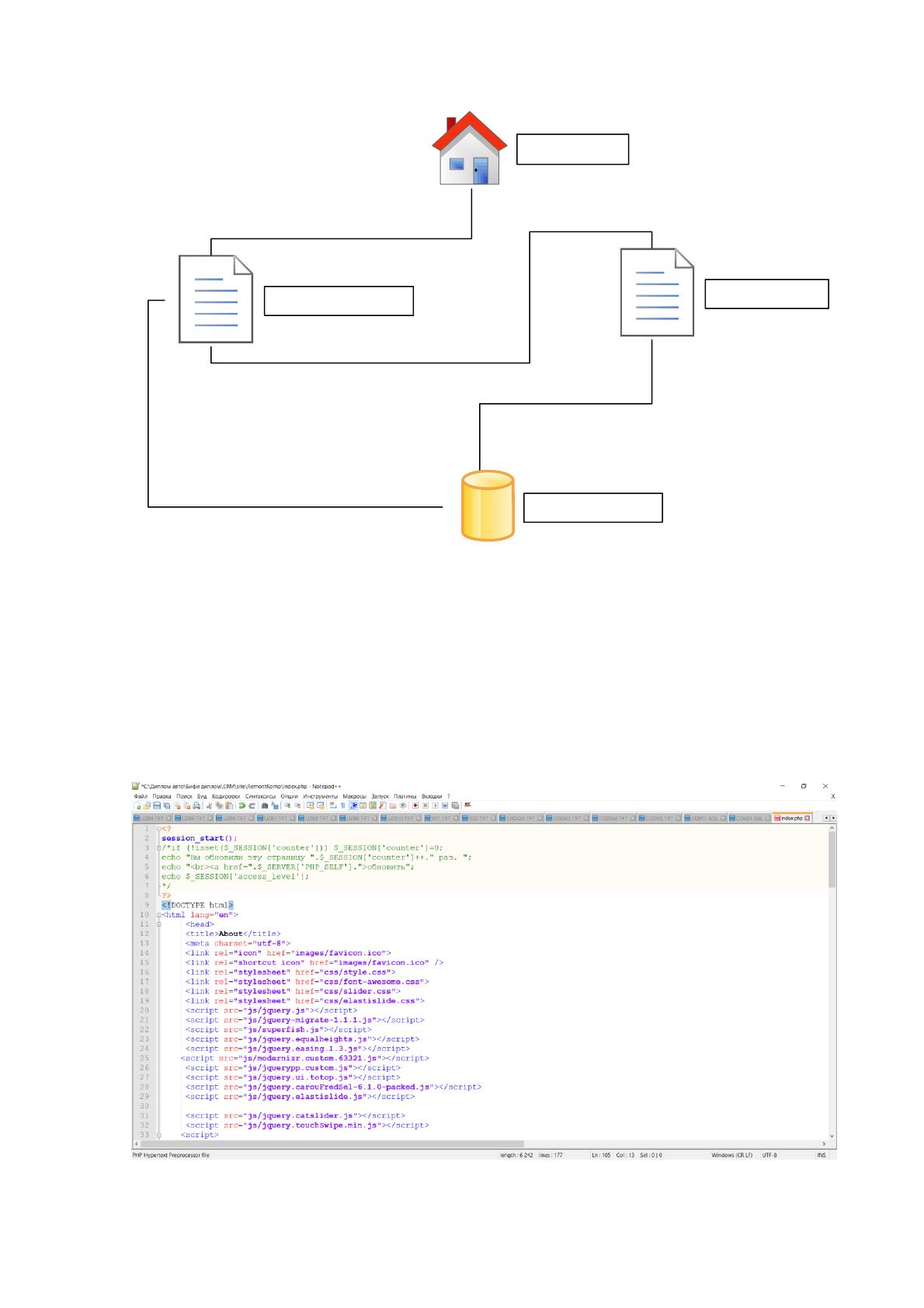924x1308 pixels.
Task: Open the Плагины menu
Action: click(x=405, y=796)
